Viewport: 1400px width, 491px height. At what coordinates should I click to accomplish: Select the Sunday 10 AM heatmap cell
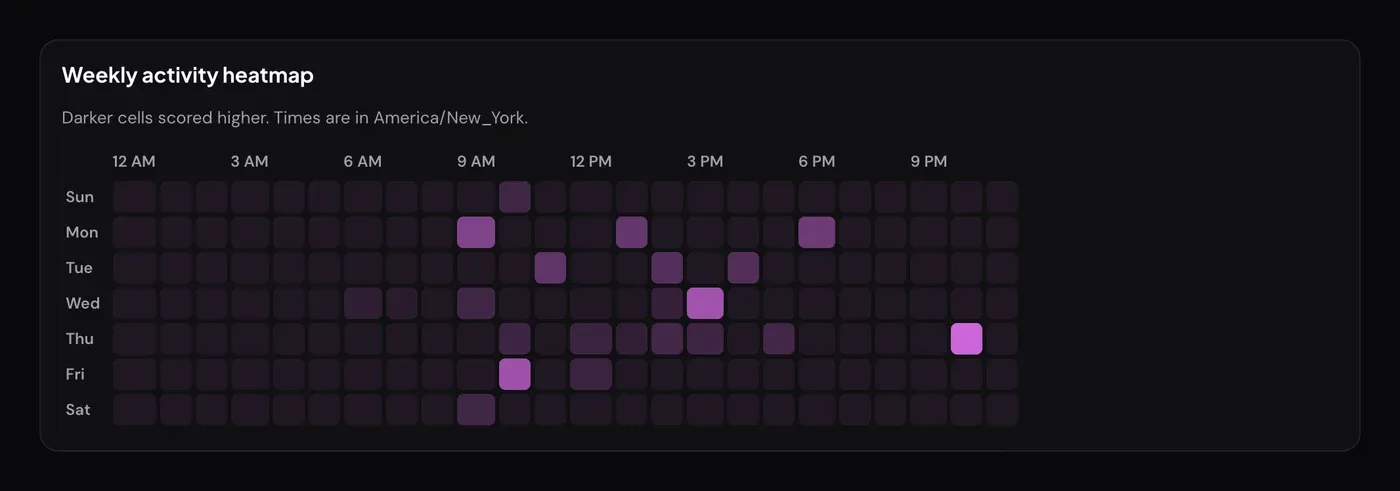pyautogui.click(x=515, y=197)
